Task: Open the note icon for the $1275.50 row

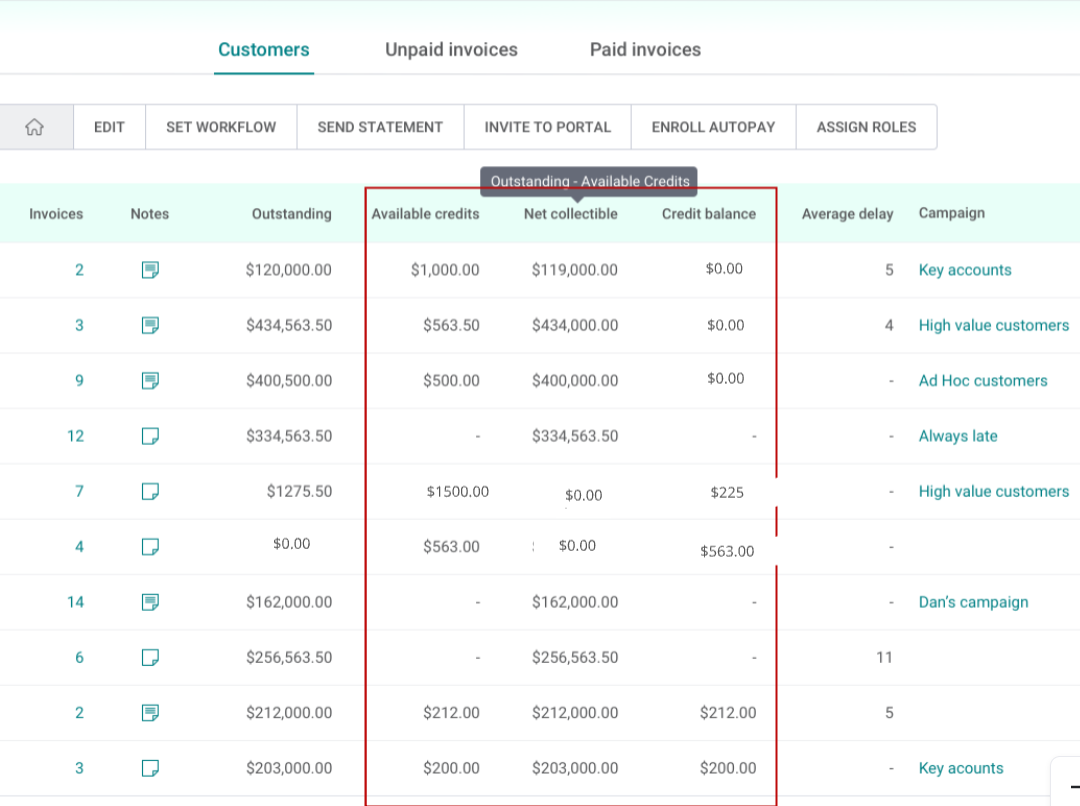Action: coord(150,491)
